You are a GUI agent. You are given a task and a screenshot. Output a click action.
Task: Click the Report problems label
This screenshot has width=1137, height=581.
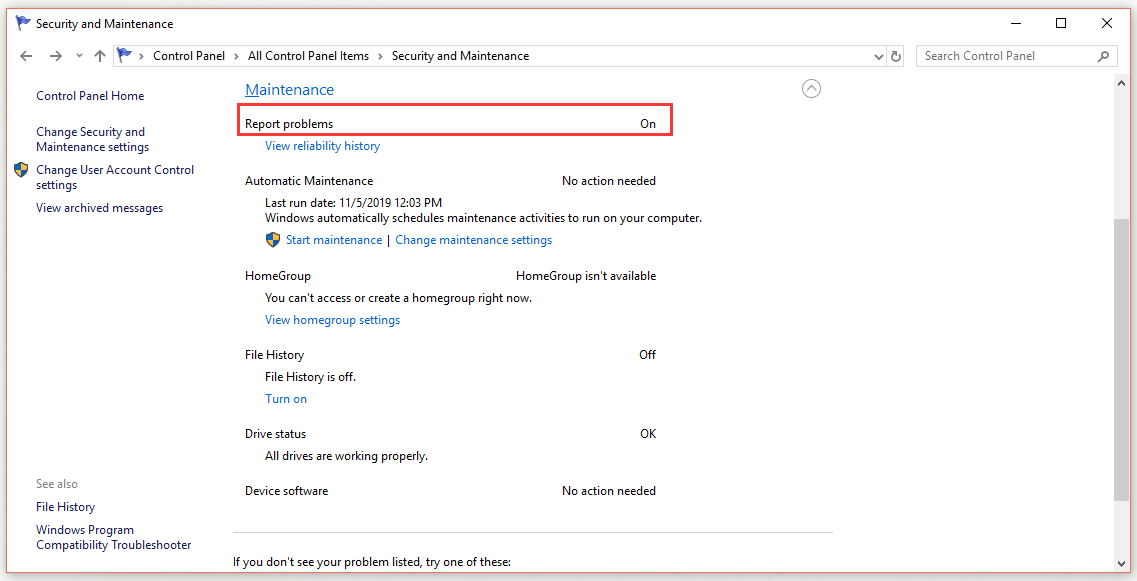(x=289, y=124)
